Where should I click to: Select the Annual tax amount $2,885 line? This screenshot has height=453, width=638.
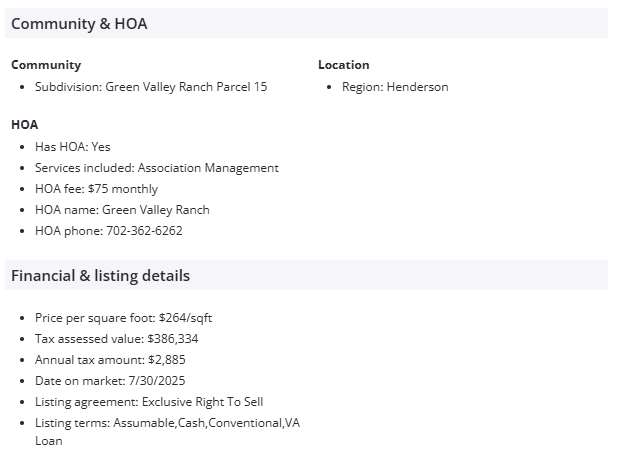coord(110,360)
